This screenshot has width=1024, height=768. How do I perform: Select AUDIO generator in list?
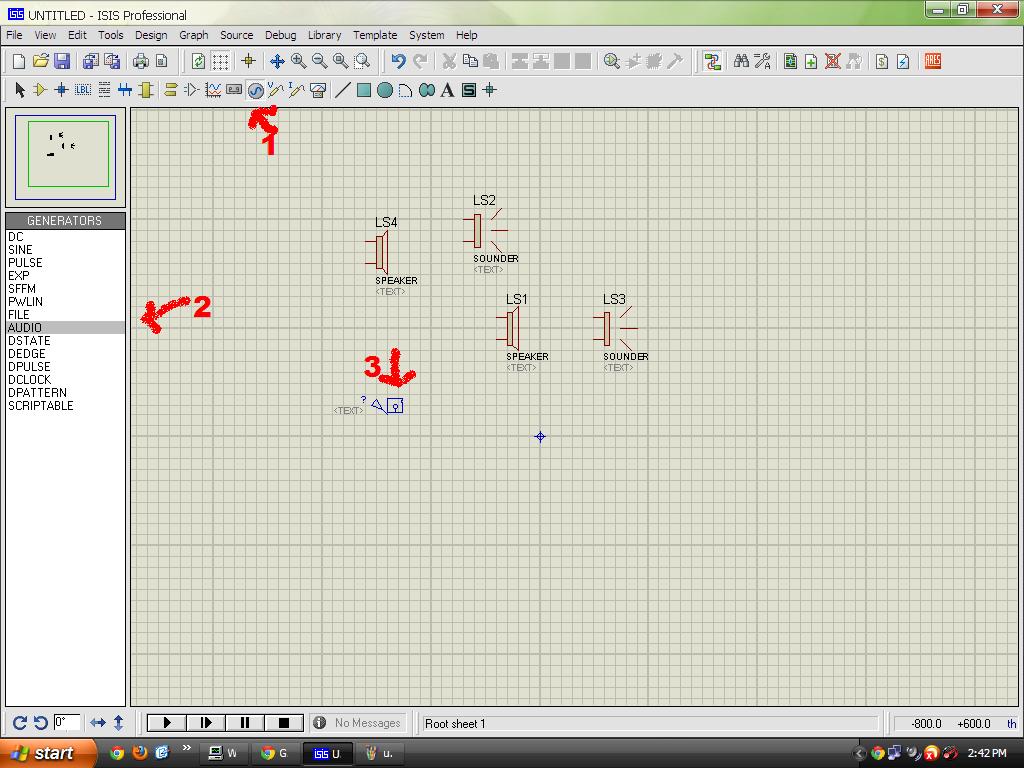tap(65, 328)
